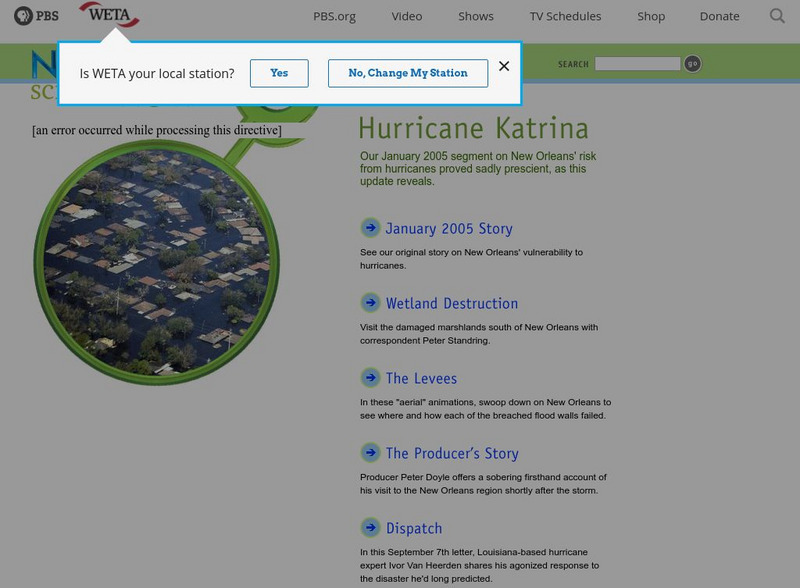This screenshot has height=588, width=800.
Task: Choose No, Change My Station
Action: (408, 73)
